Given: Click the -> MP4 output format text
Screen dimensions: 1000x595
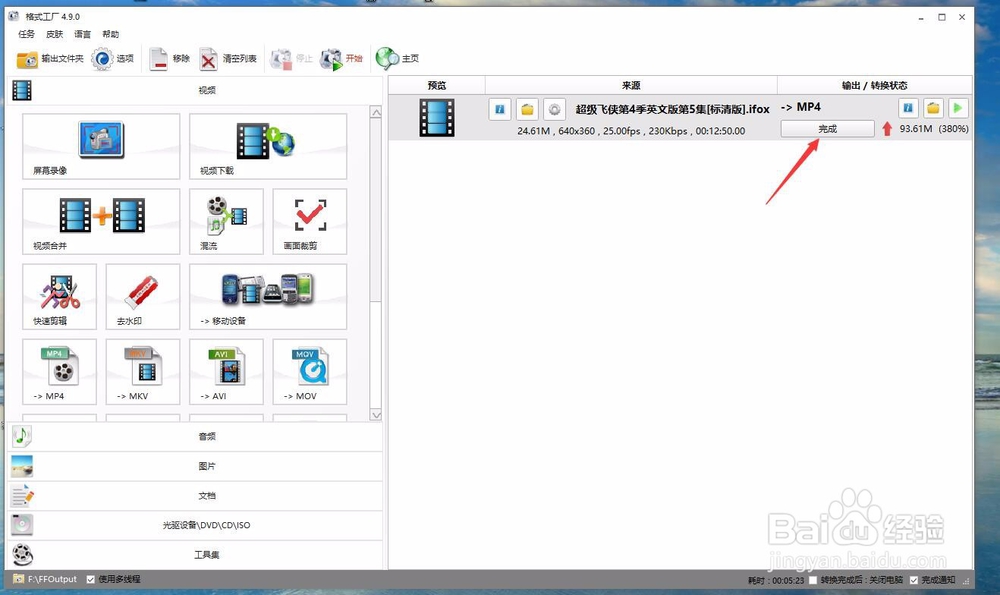Looking at the screenshot, I should (801, 107).
